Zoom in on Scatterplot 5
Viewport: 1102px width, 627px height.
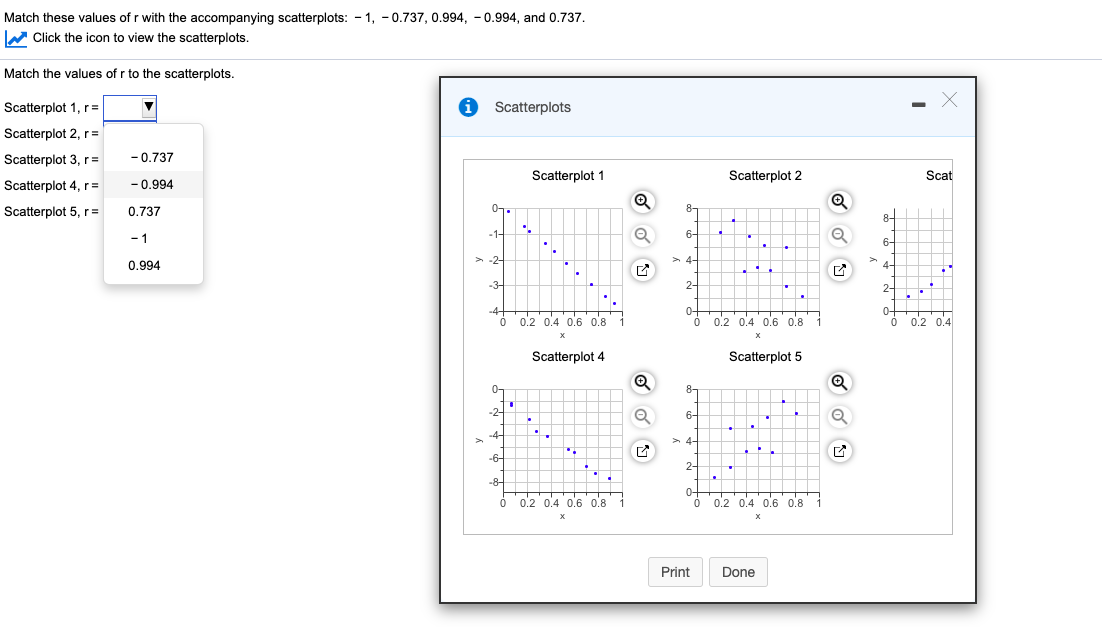point(839,382)
